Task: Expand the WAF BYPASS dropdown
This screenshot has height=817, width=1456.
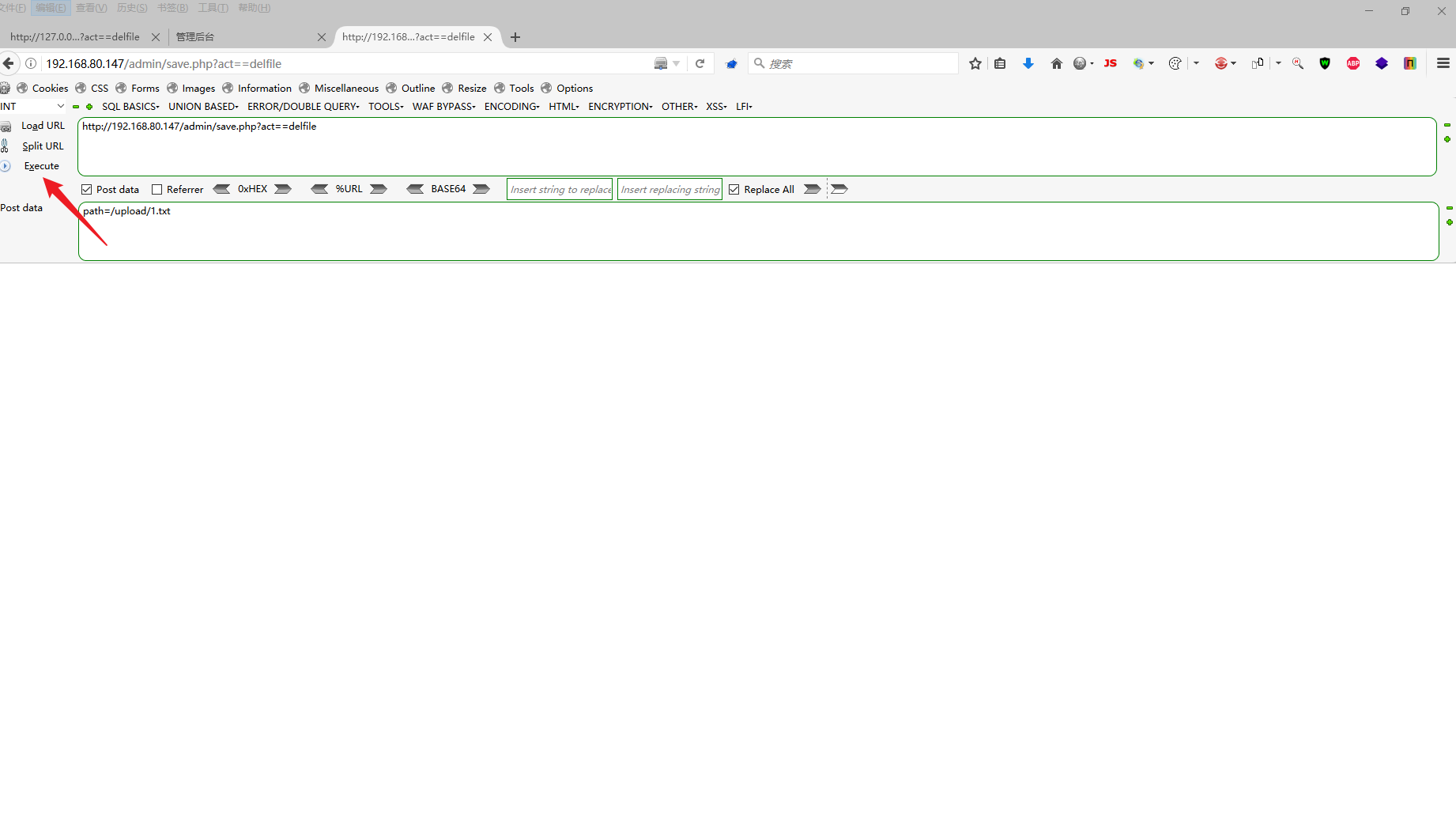Action: 443,106
